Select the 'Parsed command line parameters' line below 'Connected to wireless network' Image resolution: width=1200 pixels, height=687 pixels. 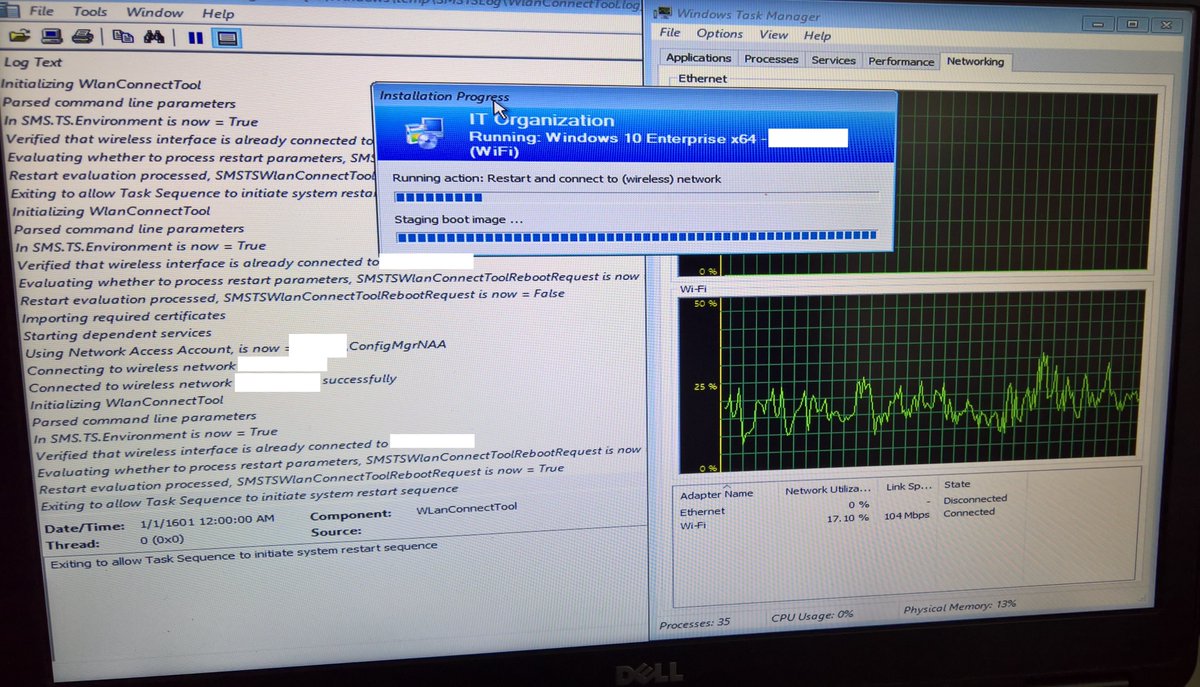144,419
